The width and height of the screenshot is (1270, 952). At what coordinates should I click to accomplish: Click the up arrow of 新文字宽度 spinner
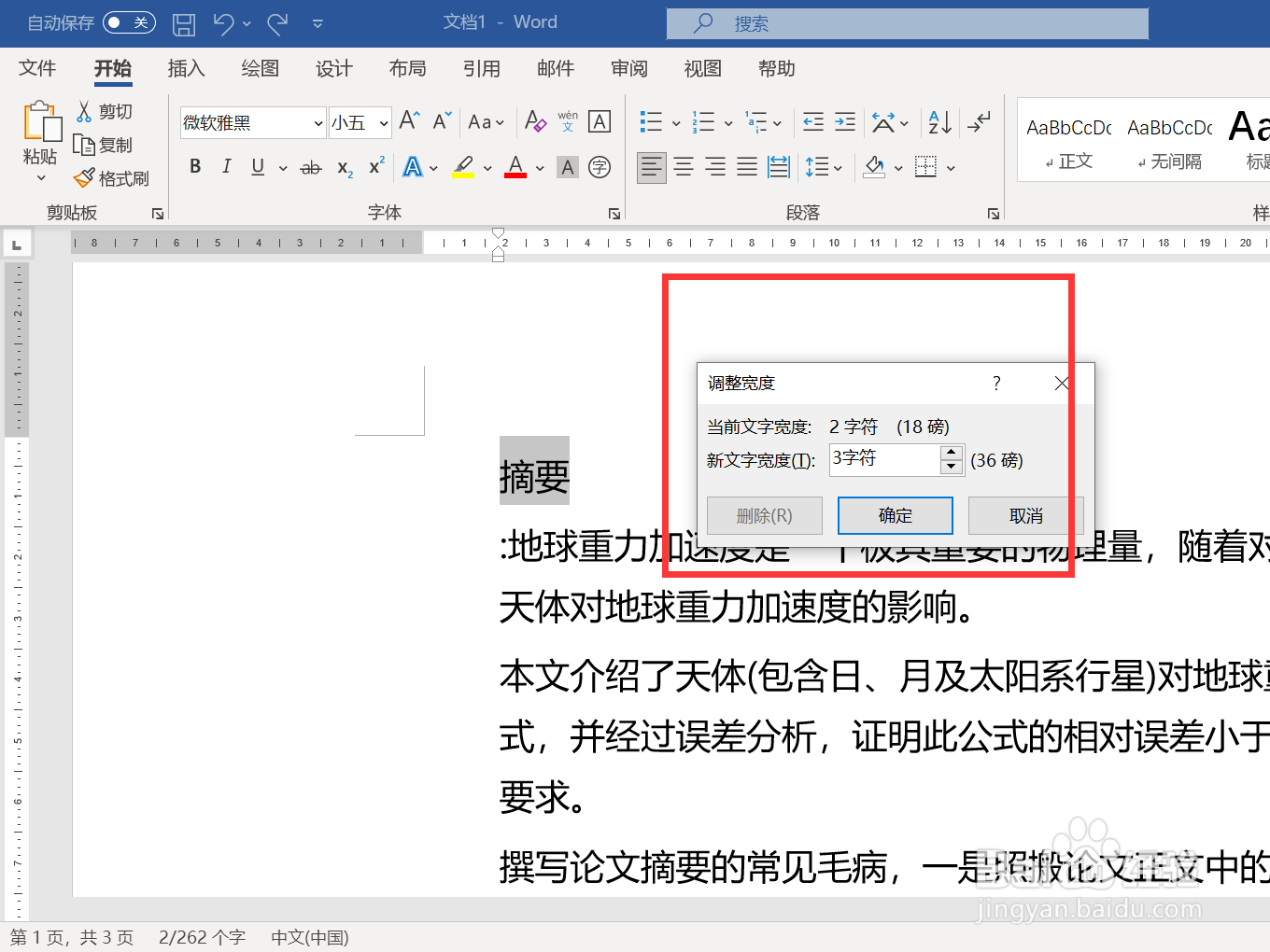pos(952,454)
